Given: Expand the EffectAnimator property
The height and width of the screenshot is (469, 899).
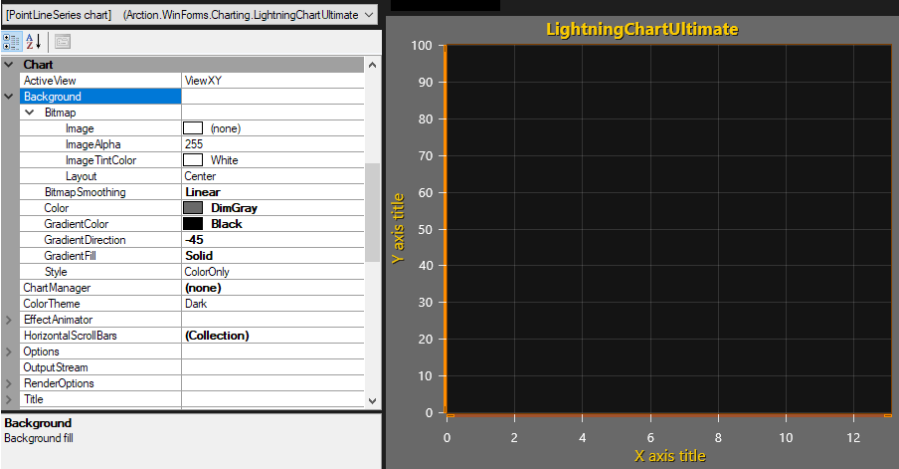Looking at the screenshot, I should (x=9, y=320).
